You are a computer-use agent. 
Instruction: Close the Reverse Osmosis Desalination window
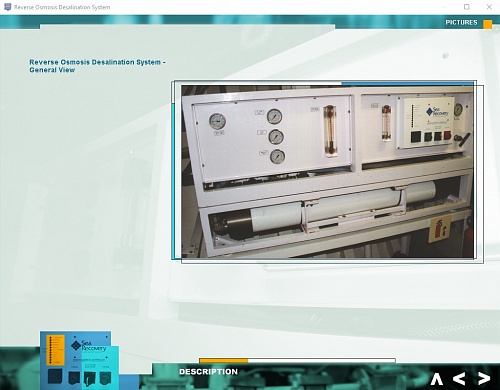(x=489, y=7)
